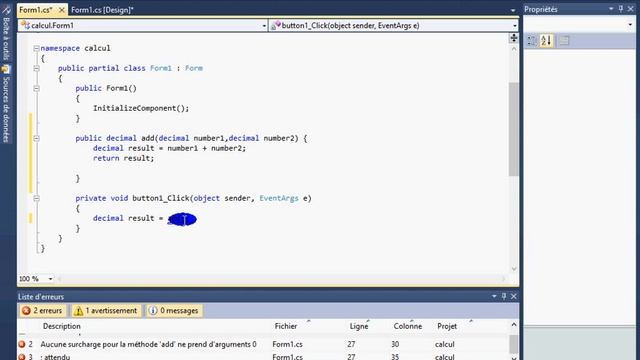Sort properties alphabetically icon
The height and width of the screenshot is (360, 640).
click(546, 40)
